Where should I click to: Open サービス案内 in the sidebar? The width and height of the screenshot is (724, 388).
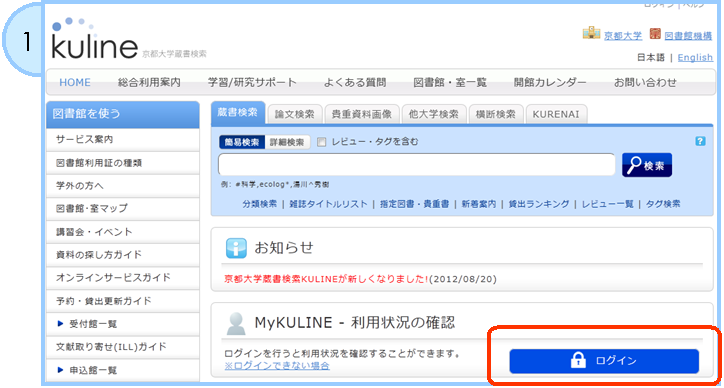[x=123, y=139]
